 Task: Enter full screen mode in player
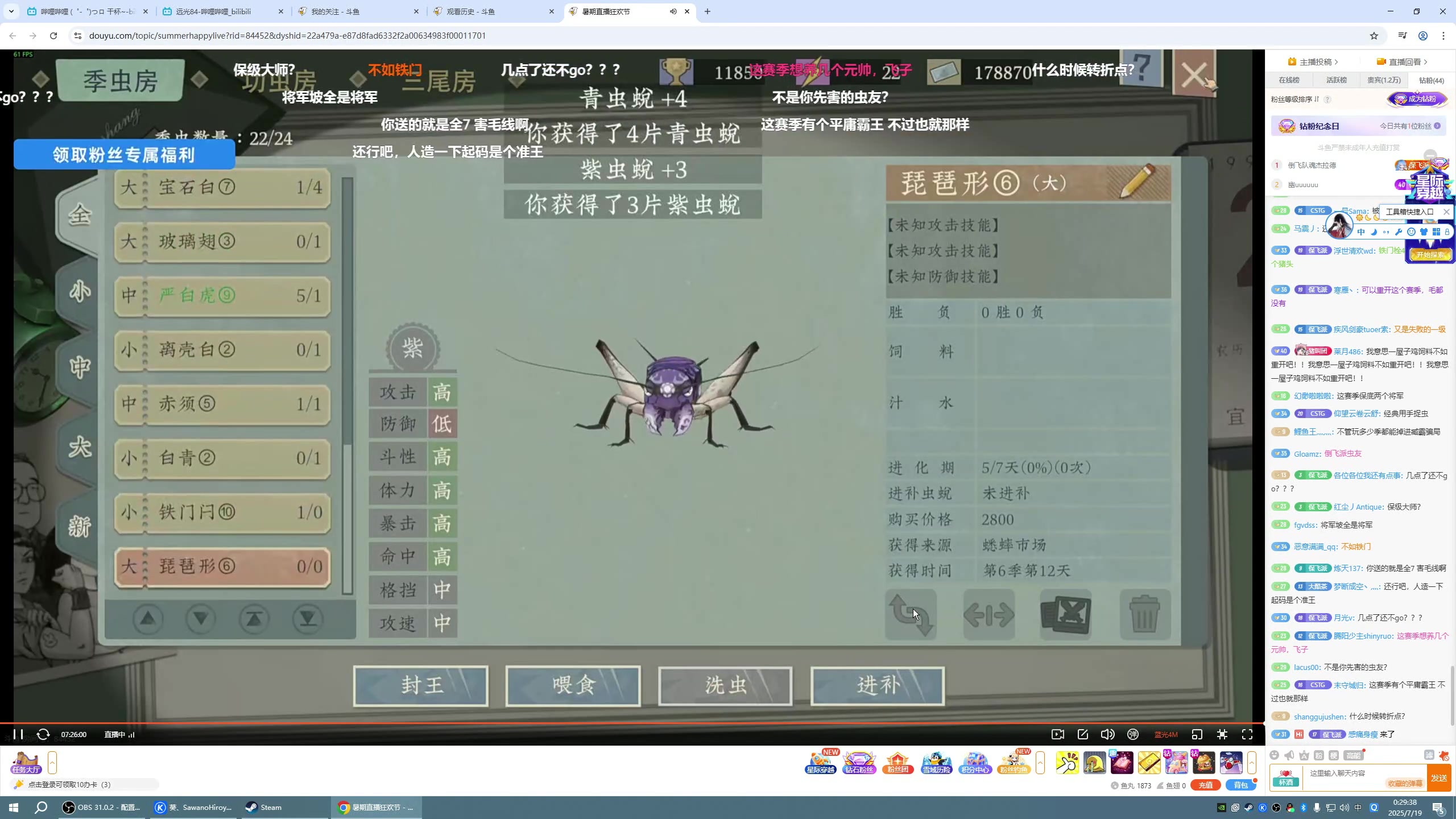point(1247,734)
